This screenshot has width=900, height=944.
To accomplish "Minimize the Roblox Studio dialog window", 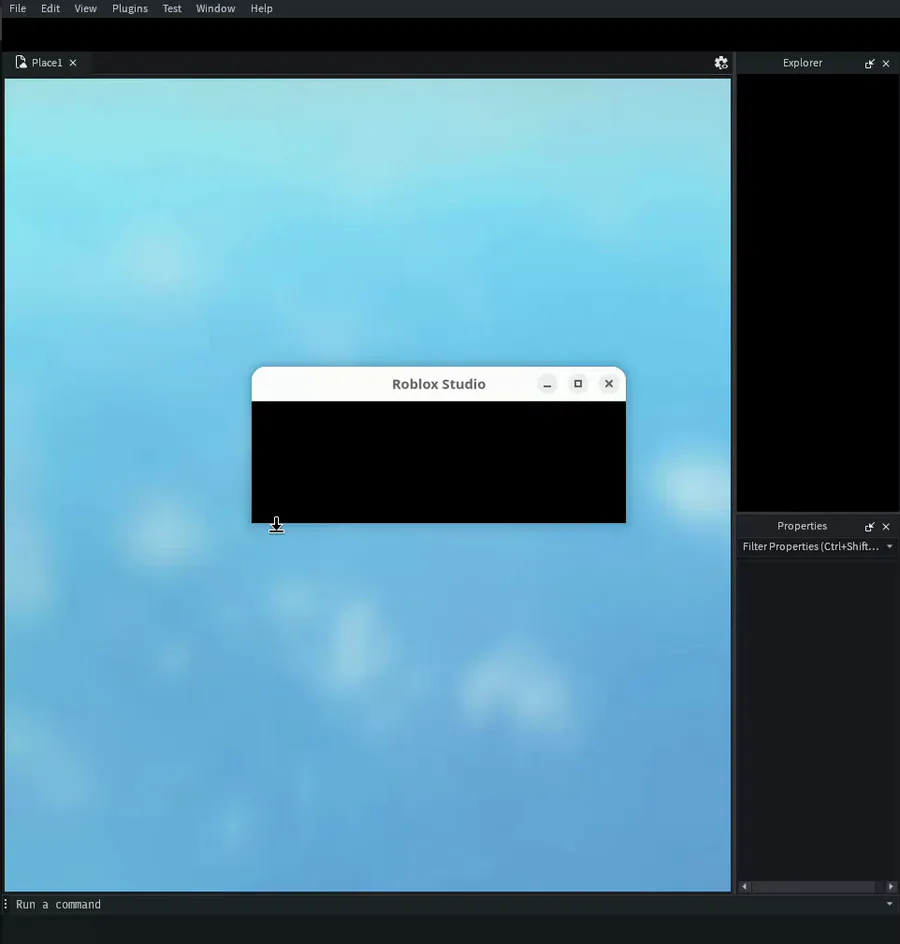I will [547, 384].
